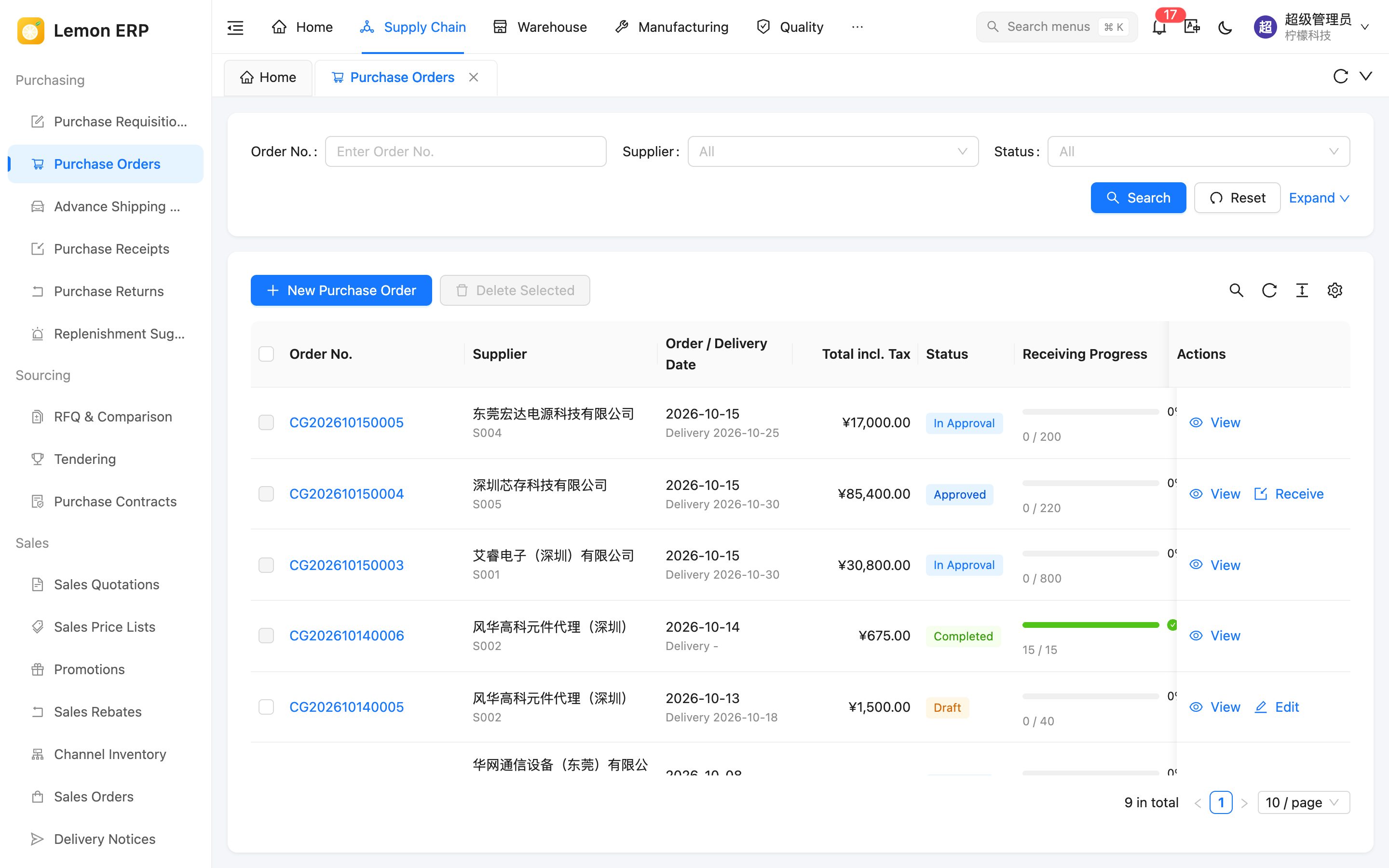Change the 10 / page size selector
Screen dimensions: 1389x868
(1304, 802)
